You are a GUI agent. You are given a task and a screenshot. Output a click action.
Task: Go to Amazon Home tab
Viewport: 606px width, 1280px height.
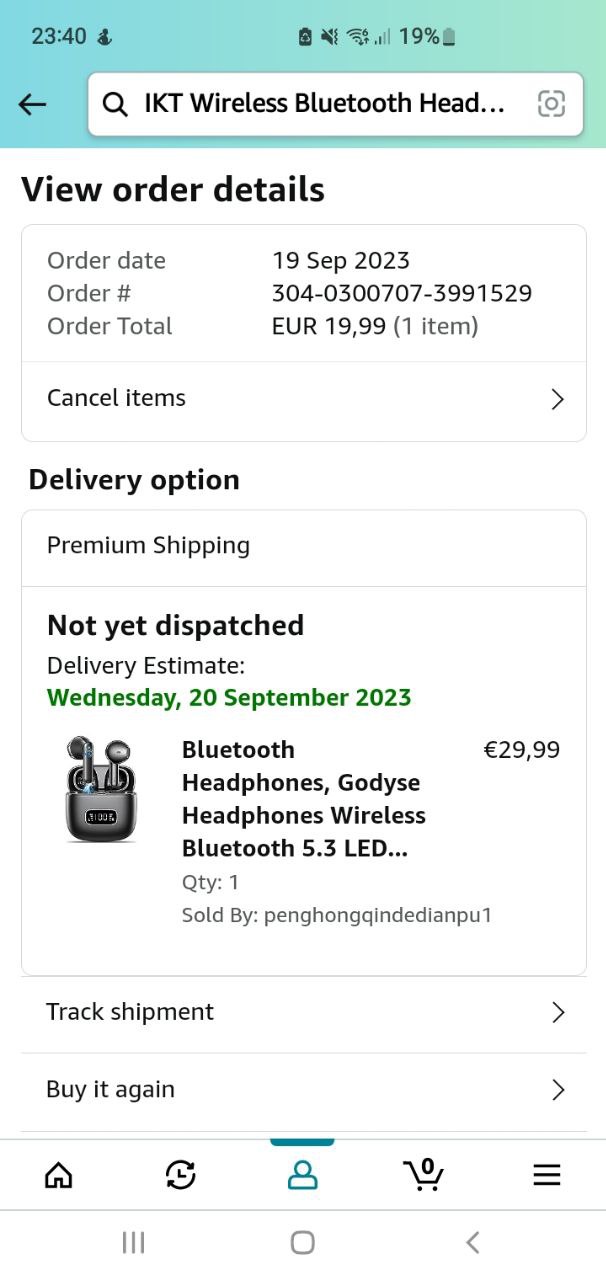[59, 1175]
